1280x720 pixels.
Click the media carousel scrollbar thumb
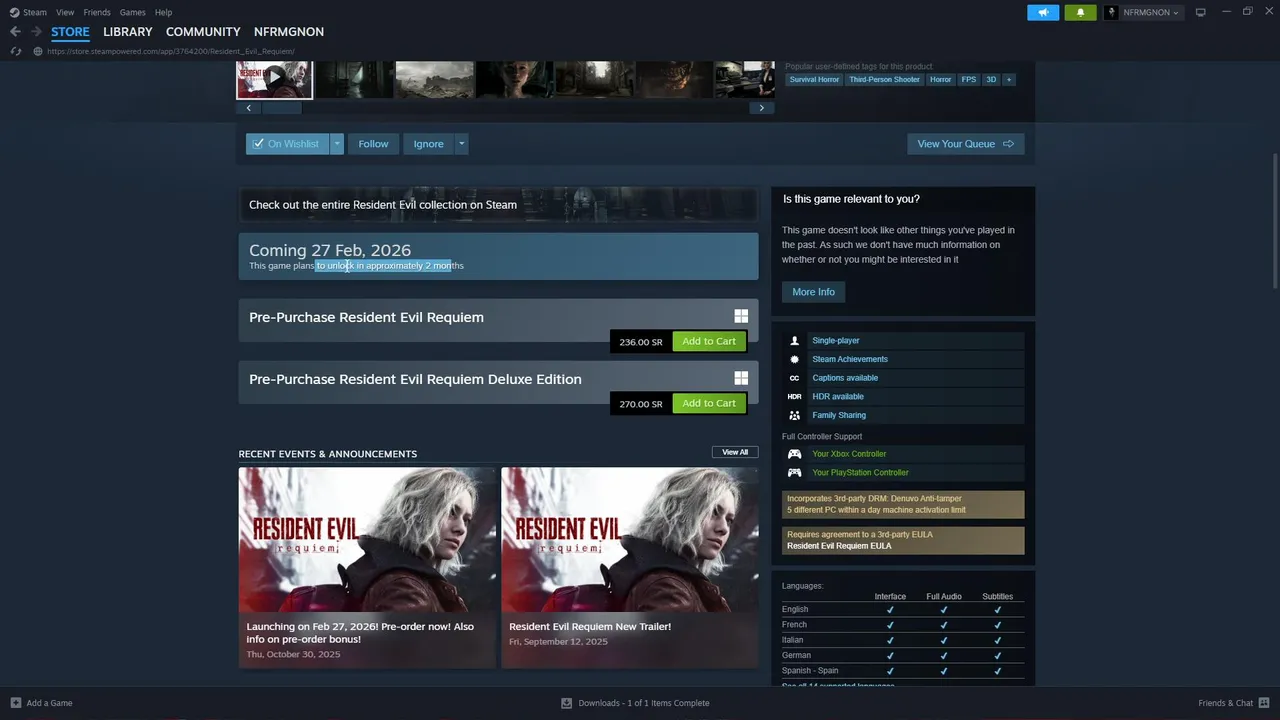[281, 108]
